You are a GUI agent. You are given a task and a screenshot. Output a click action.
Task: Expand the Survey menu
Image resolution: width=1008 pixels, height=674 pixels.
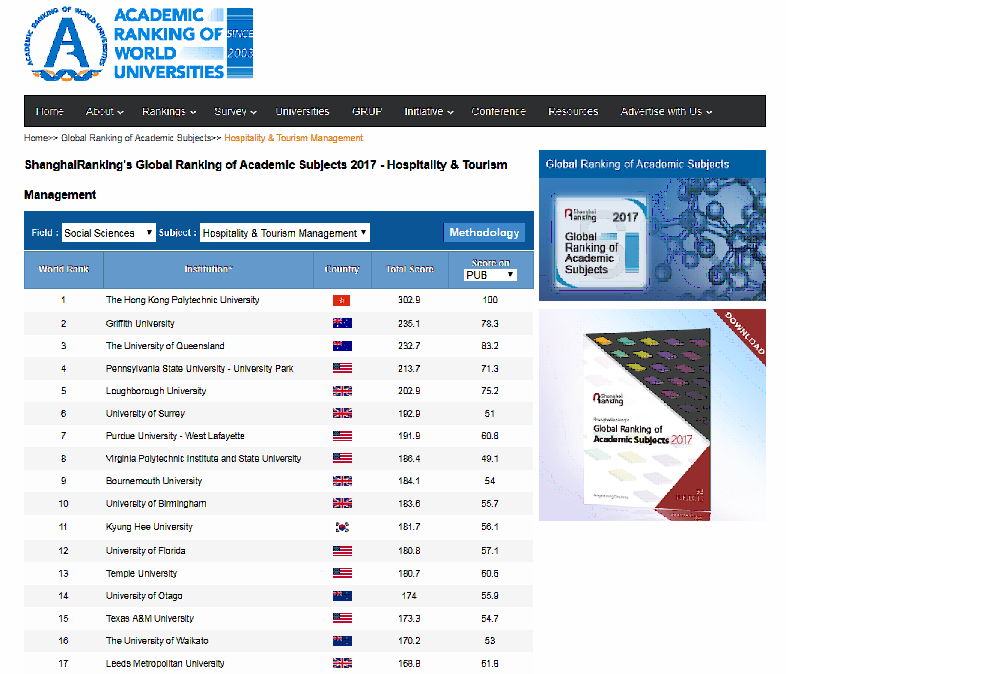235,111
